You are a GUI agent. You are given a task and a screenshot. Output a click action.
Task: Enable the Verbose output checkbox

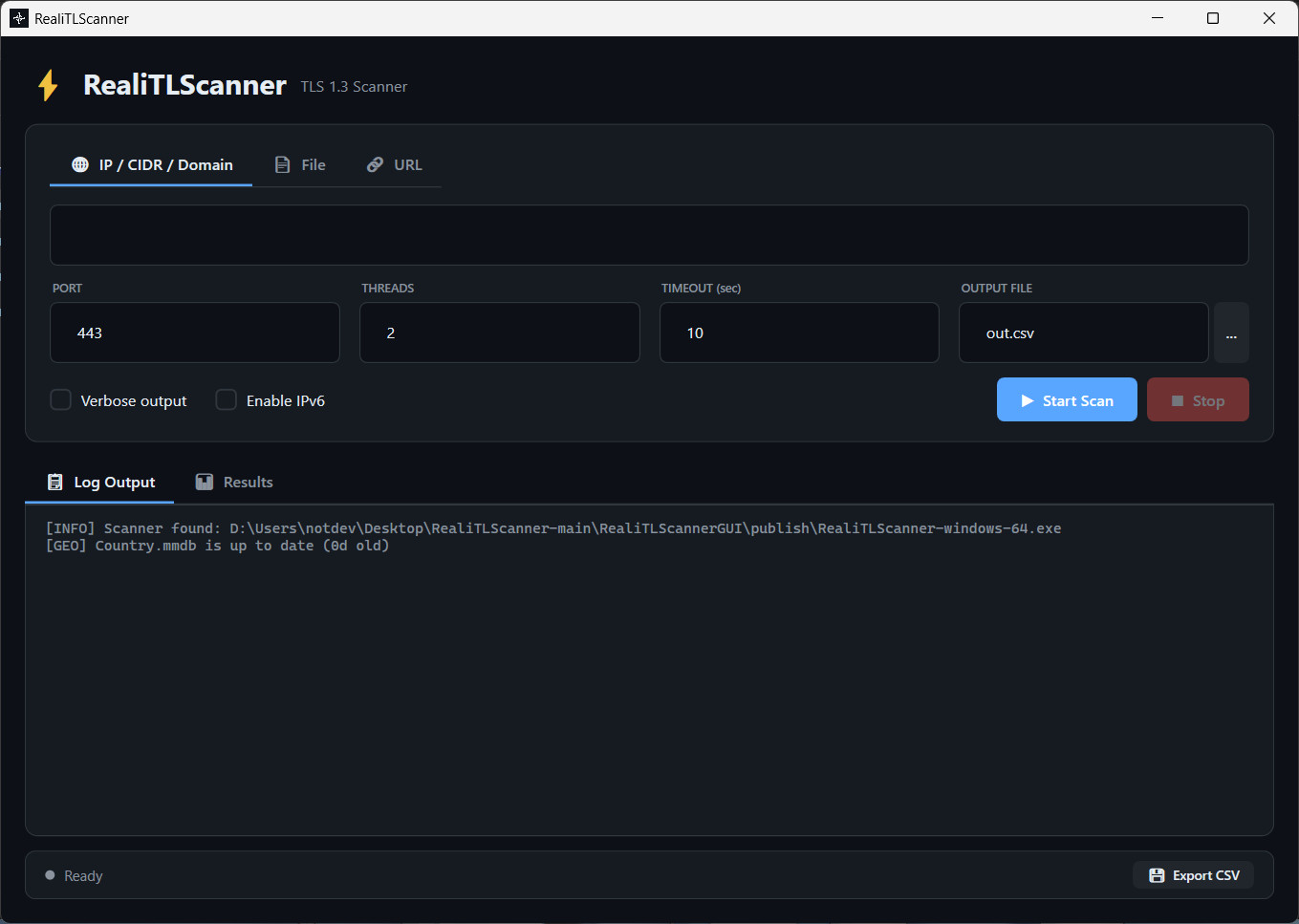61,399
